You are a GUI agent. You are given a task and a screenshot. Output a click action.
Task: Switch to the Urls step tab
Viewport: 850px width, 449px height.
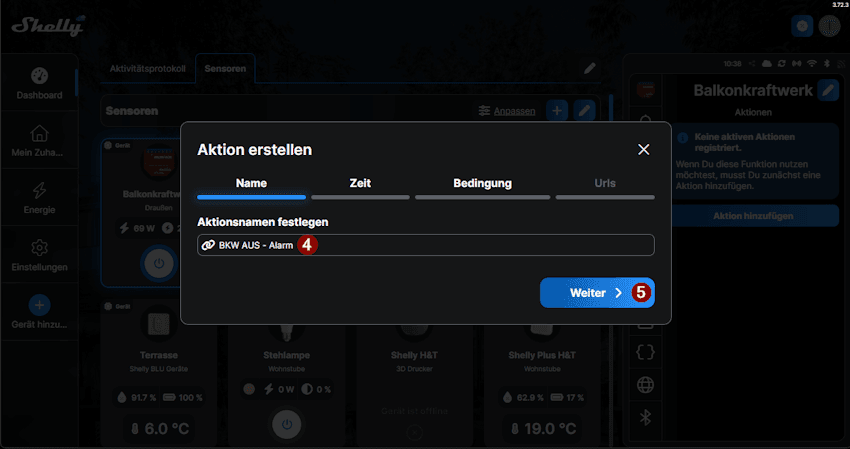coord(605,187)
